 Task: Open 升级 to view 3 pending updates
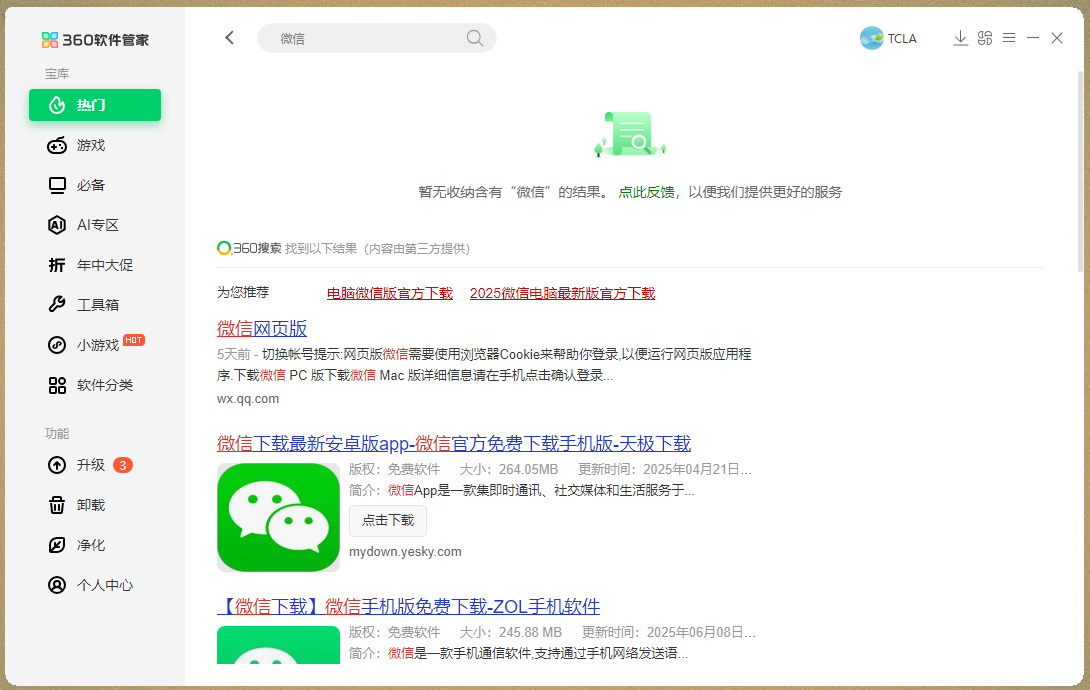95,465
